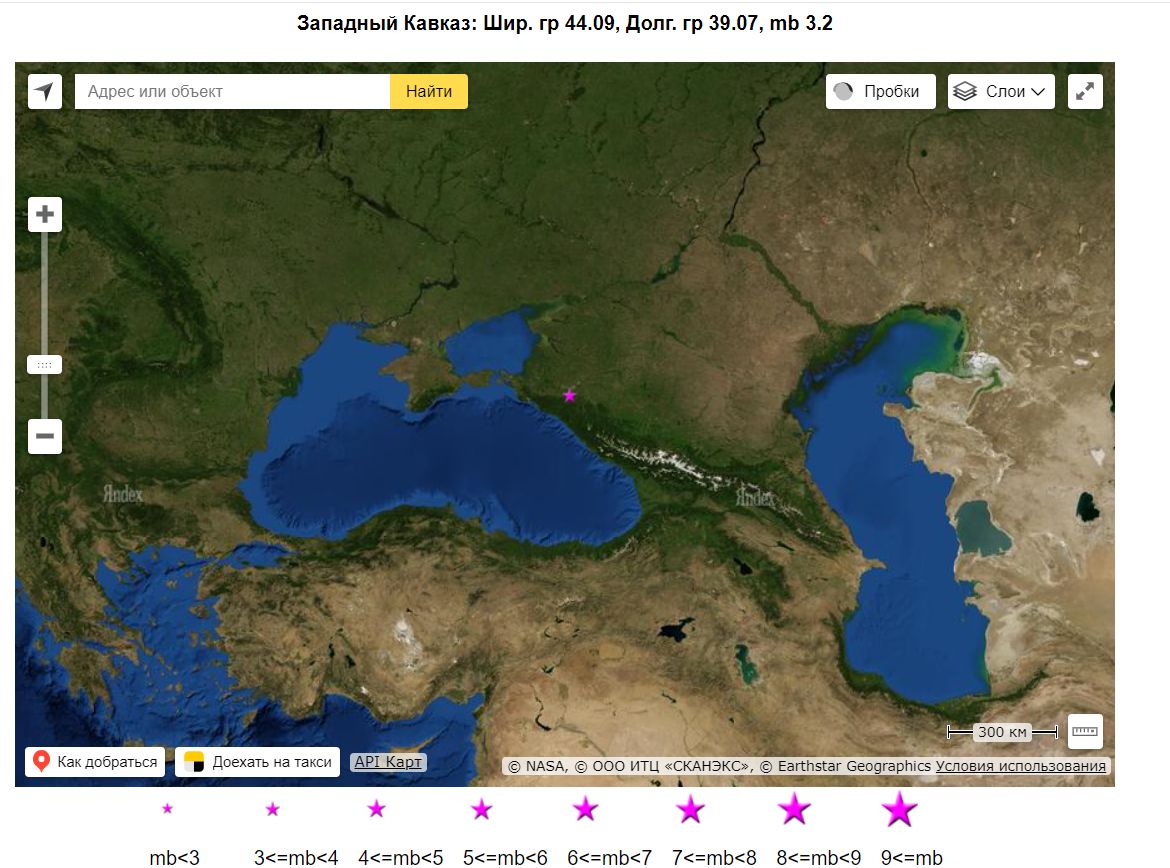The width and height of the screenshot is (1170, 868).
Task: Click the largest 9<=mb legend star
Action: click(899, 809)
